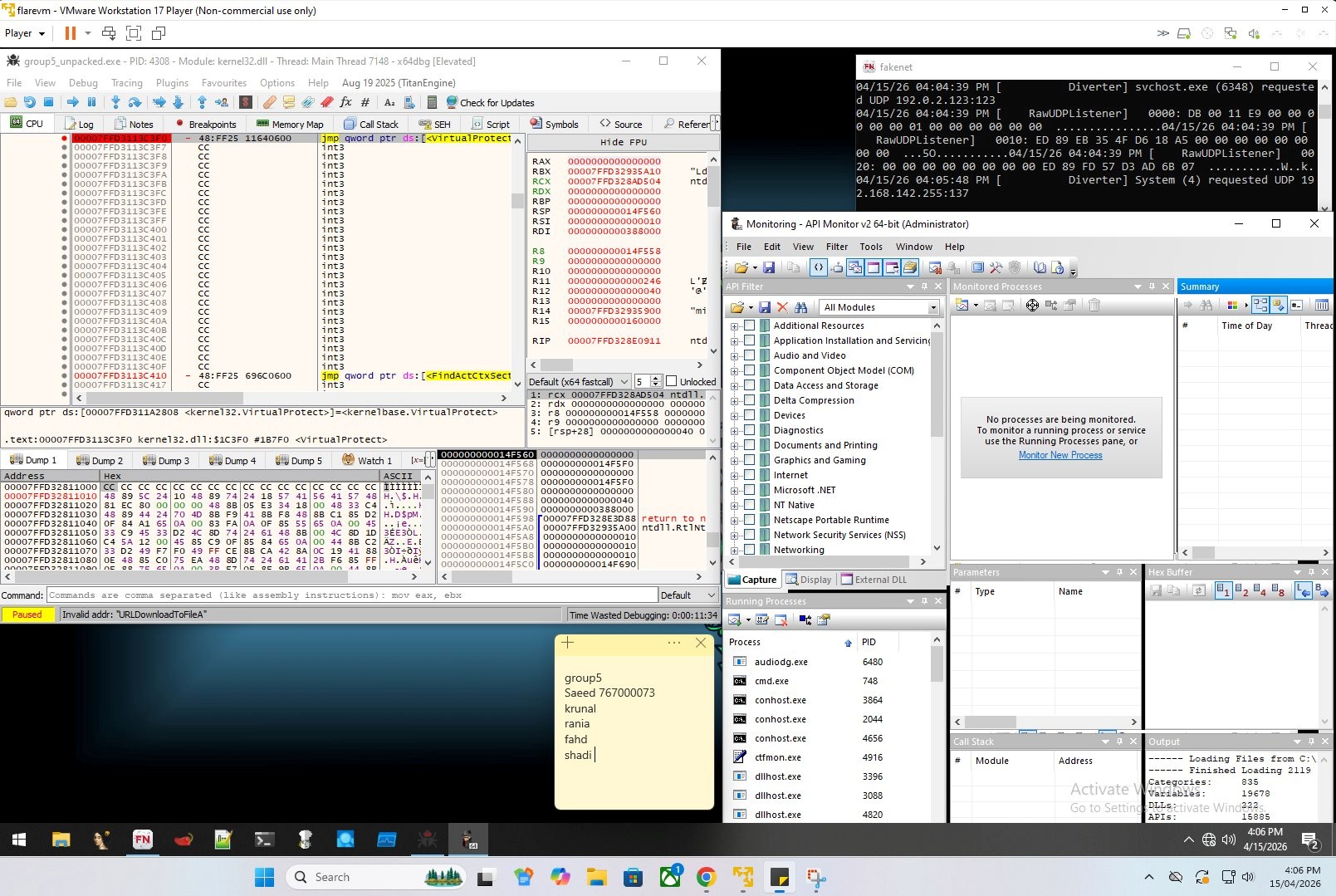Open the All Modules dropdown

(x=933, y=307)
